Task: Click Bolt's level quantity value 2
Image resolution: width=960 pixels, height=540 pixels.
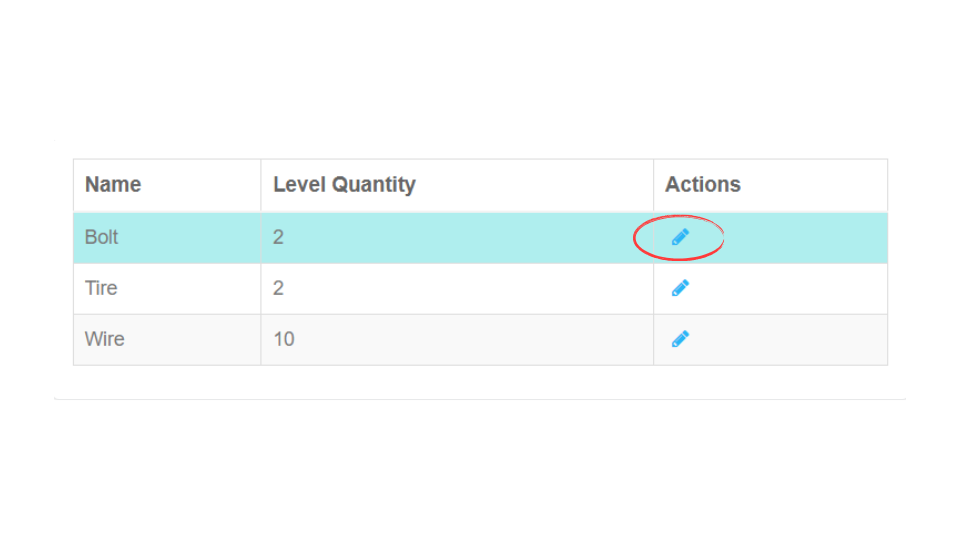Action: click(279, 237)
